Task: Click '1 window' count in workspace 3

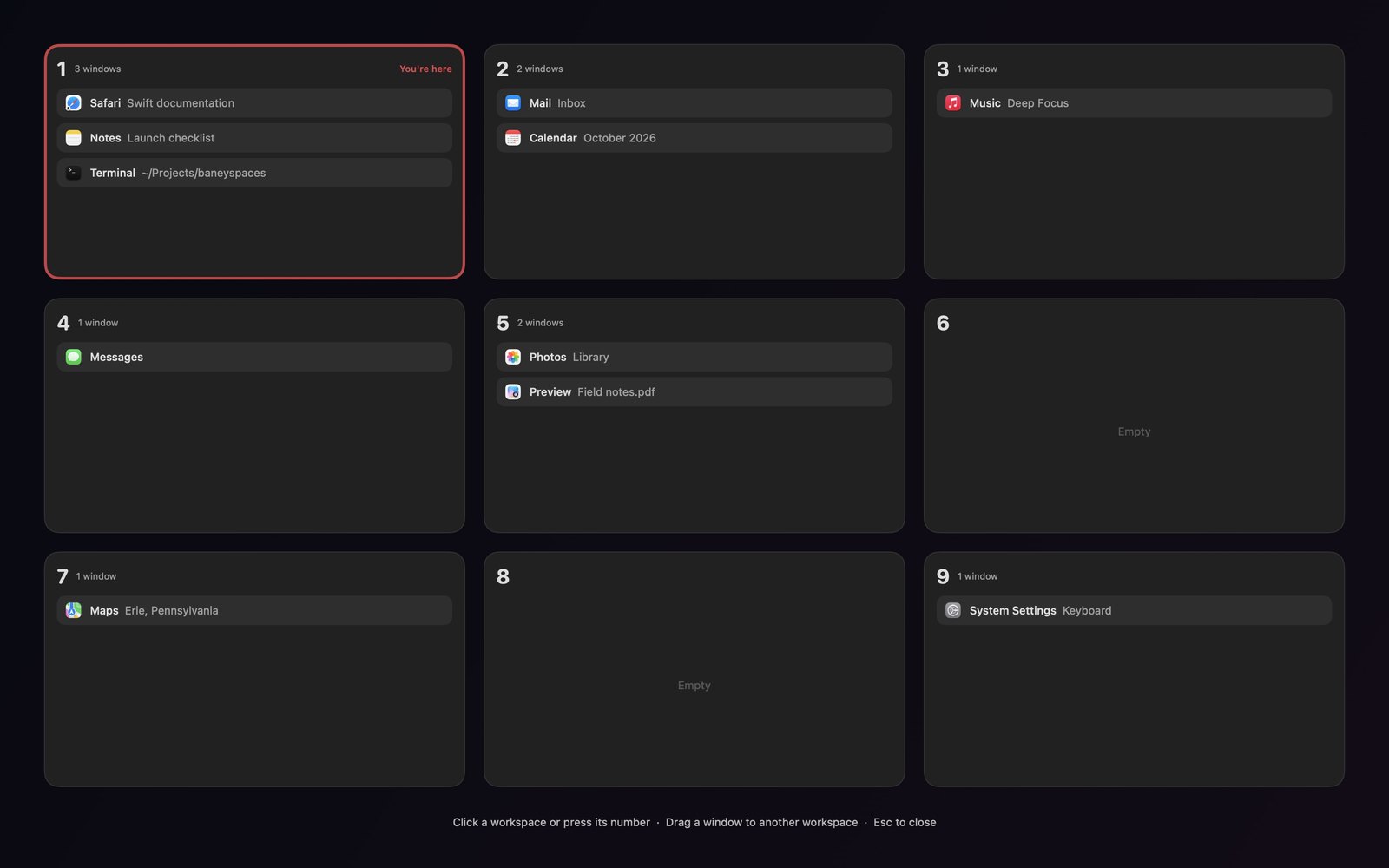Action: coord(978,69)
